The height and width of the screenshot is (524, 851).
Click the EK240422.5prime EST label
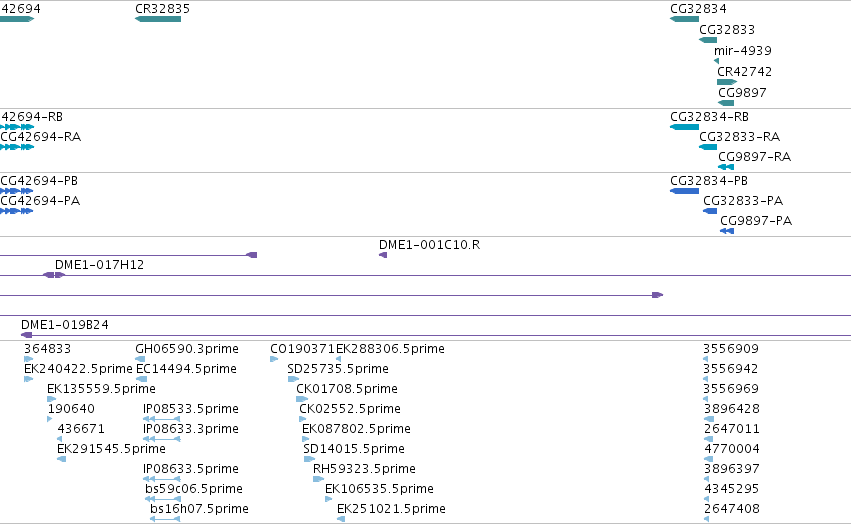(x=78, y=369)
